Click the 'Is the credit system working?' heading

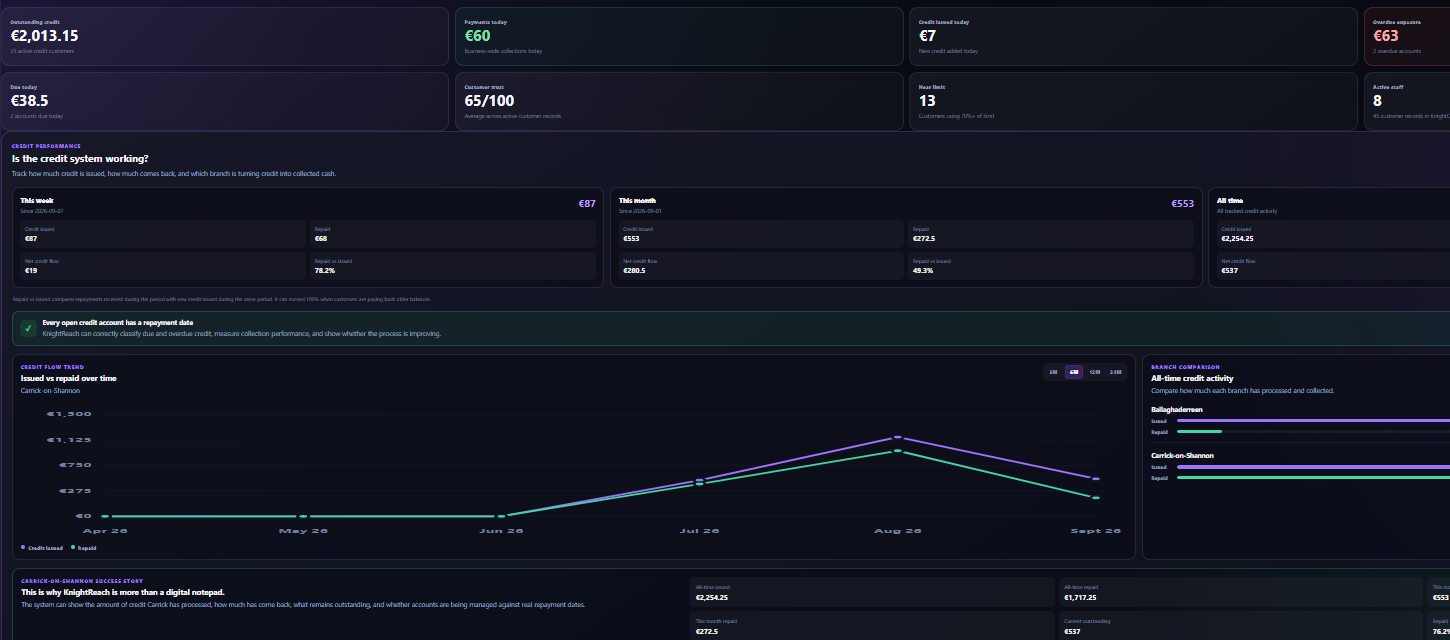80,158
